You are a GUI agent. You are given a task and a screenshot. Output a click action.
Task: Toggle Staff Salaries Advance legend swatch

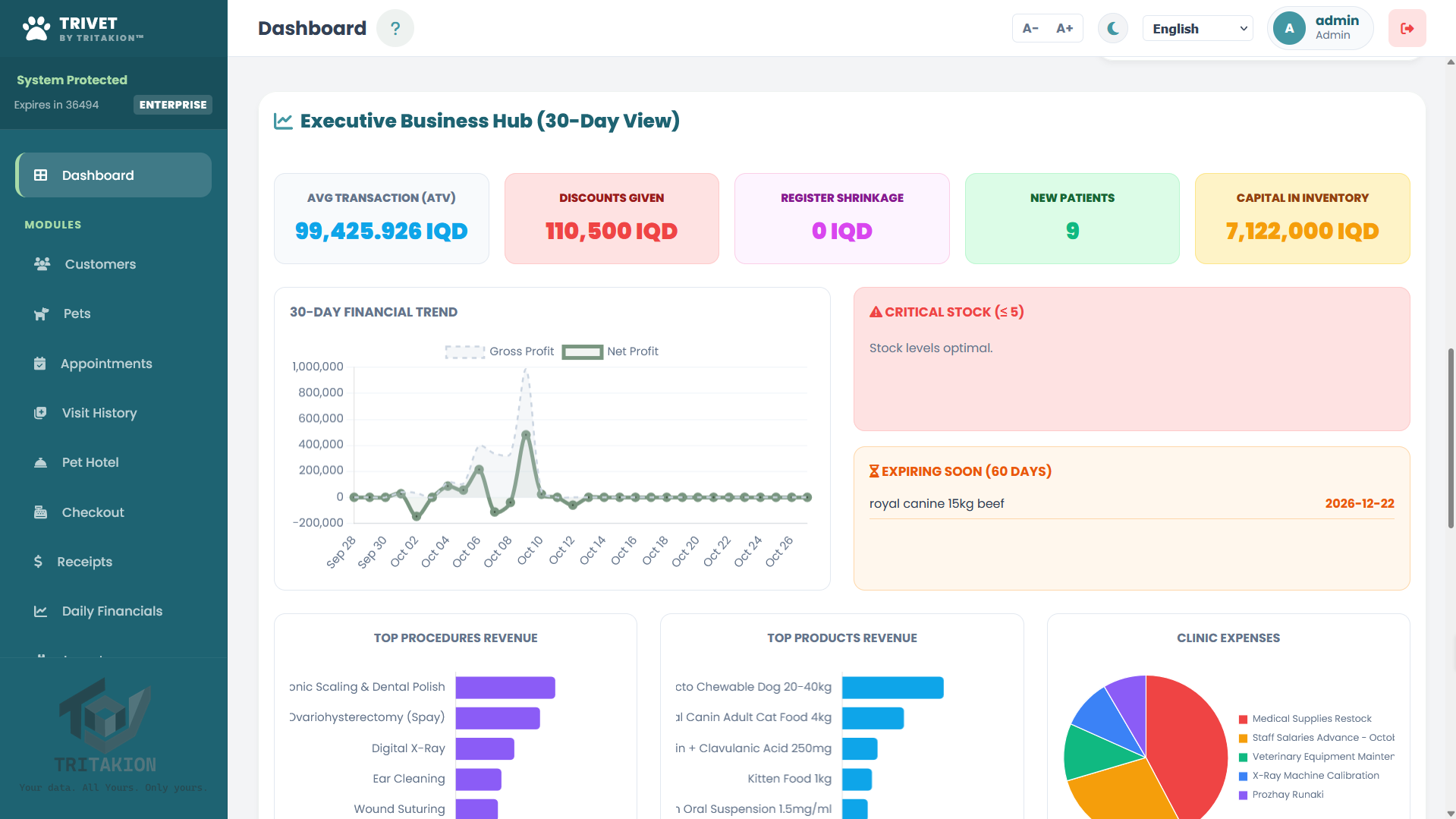[1243, 739]
